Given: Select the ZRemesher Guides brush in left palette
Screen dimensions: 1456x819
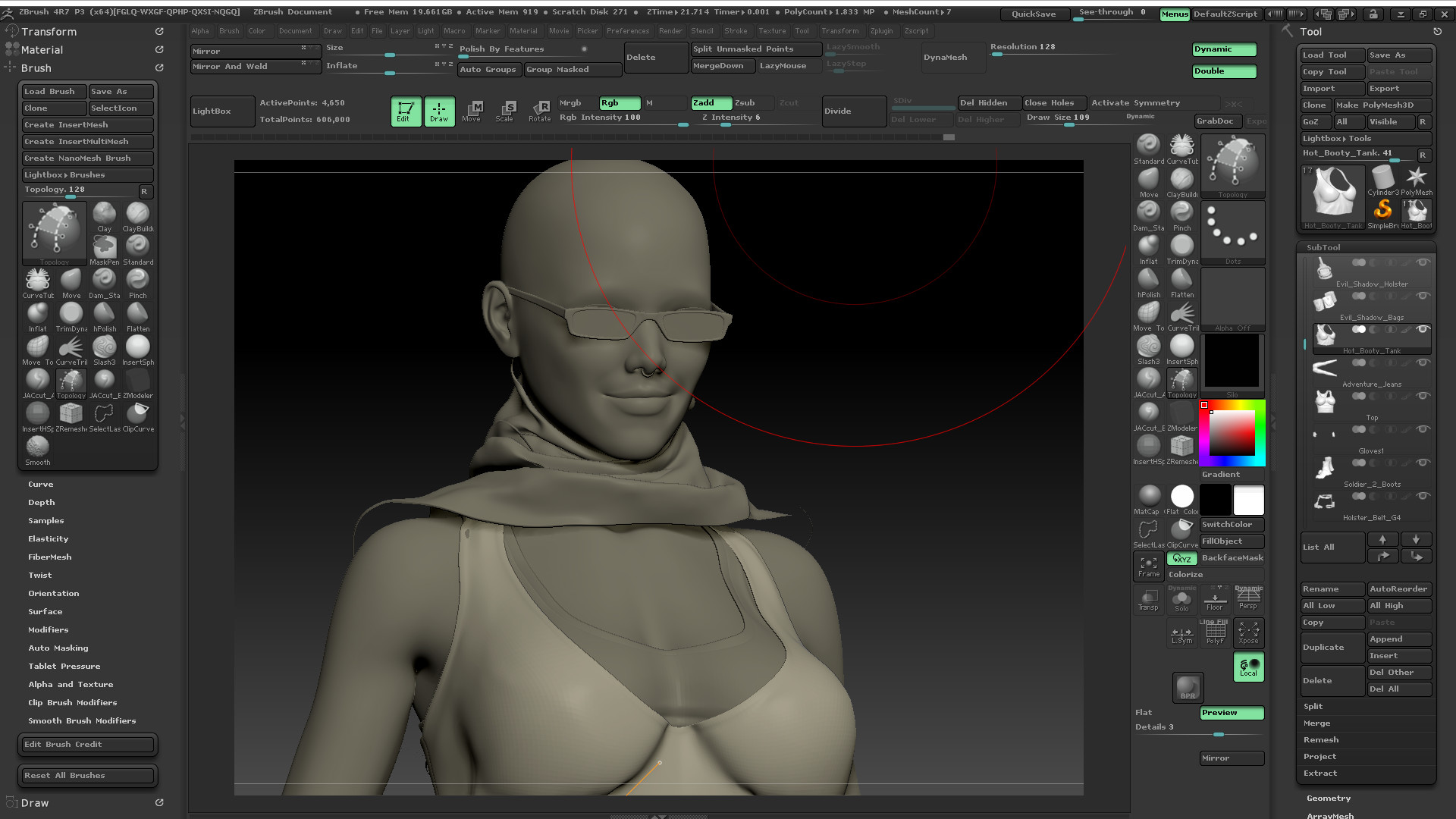Looking at the screenshot, I should [x=71, y=417].
